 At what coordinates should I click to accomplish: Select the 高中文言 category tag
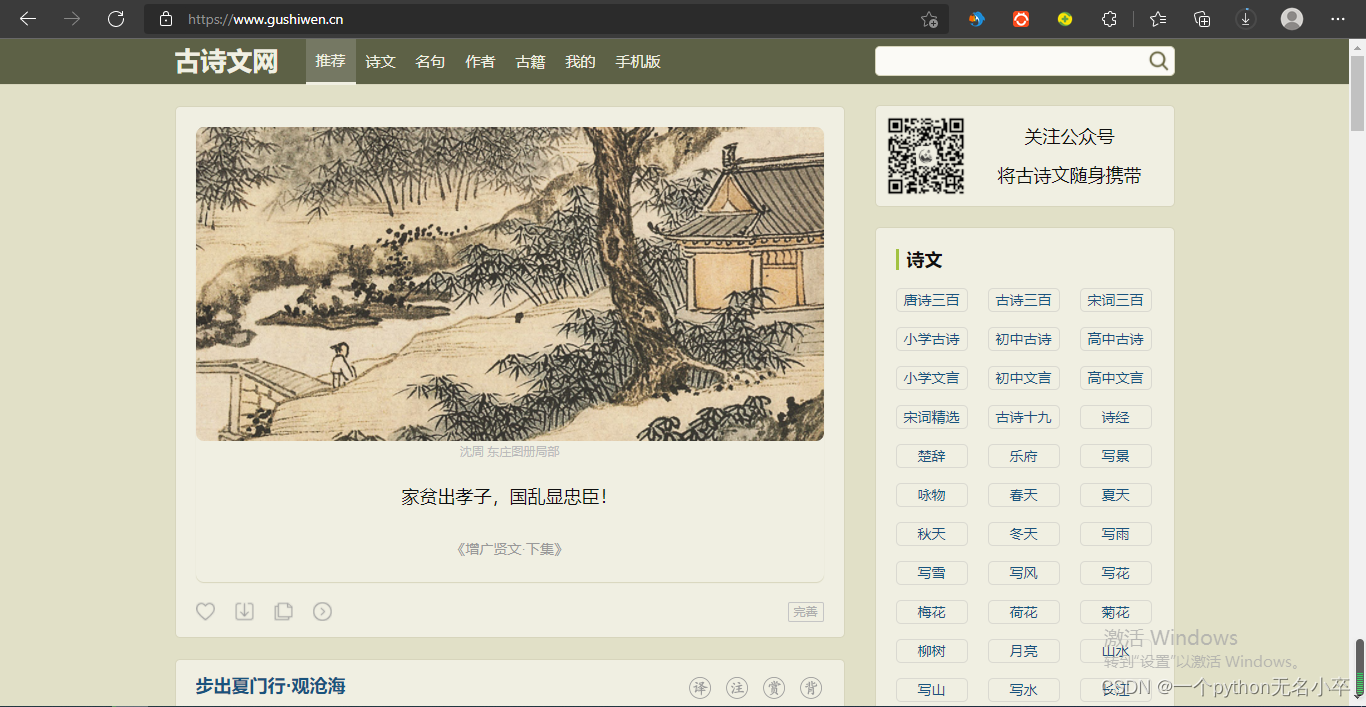(x=1116, y=378)
